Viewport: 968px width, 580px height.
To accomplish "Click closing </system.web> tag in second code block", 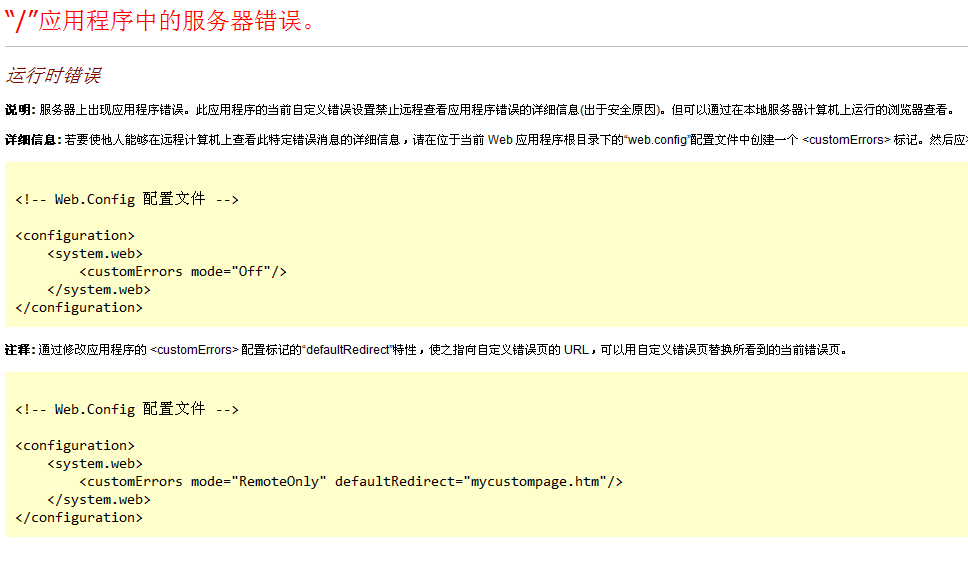I will coord(99,500).
